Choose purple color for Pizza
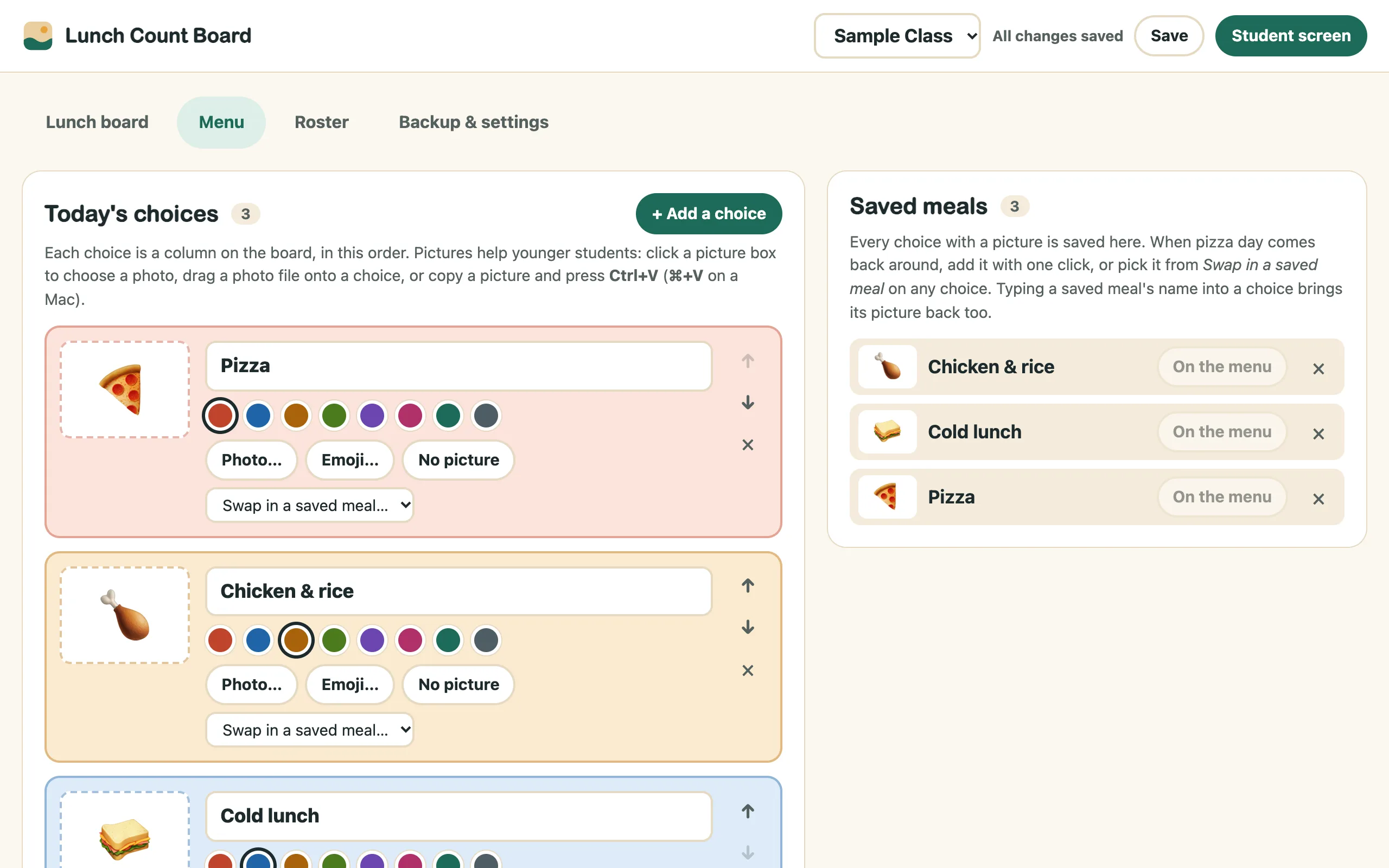Screen dimensions: 1389x868 [372, 415]
